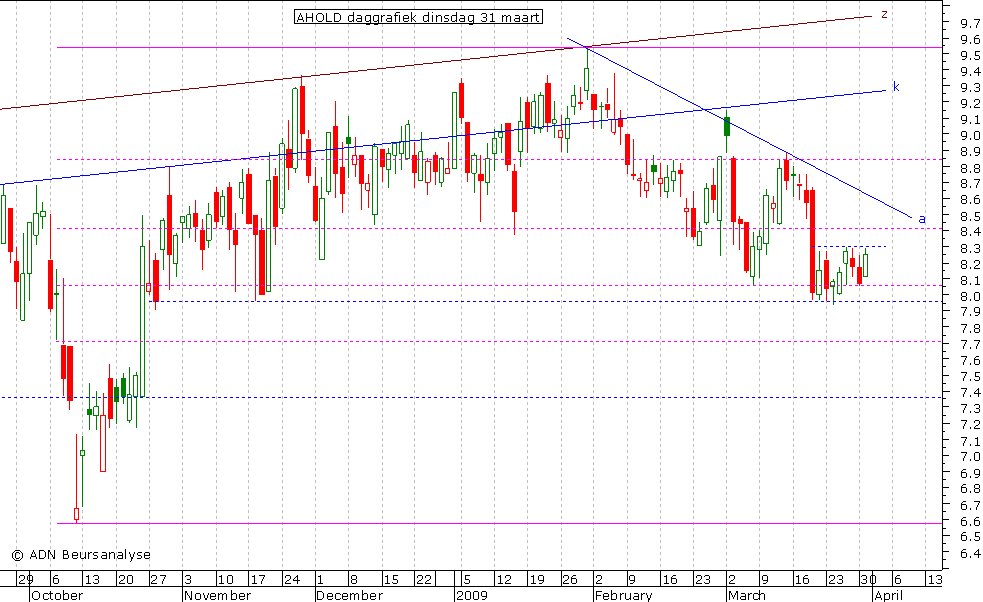Click the date label 15 on the time axis
The image size is (983, 602).
coord(391,579)
